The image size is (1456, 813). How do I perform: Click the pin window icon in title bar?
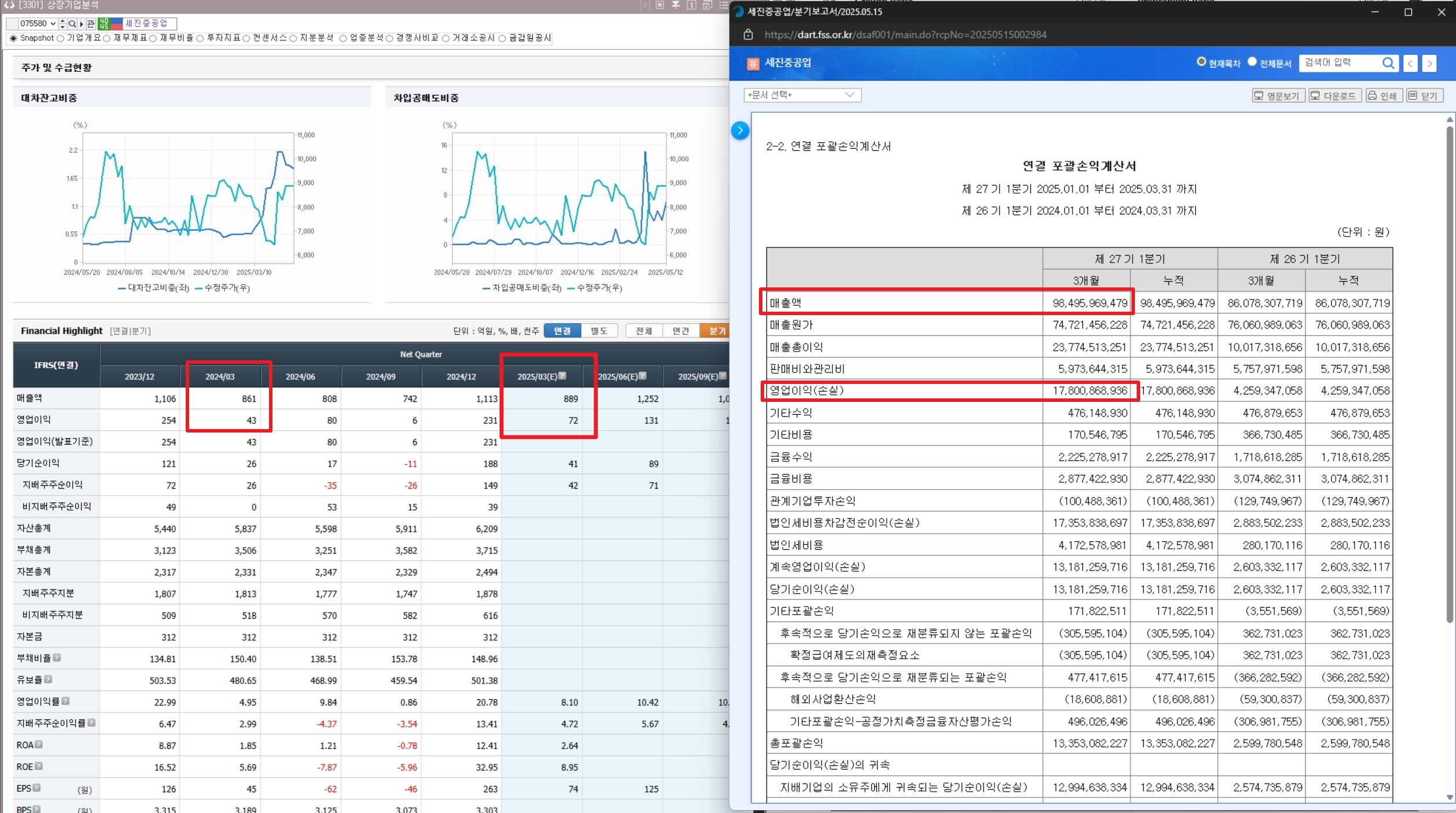tap(675, 5)
